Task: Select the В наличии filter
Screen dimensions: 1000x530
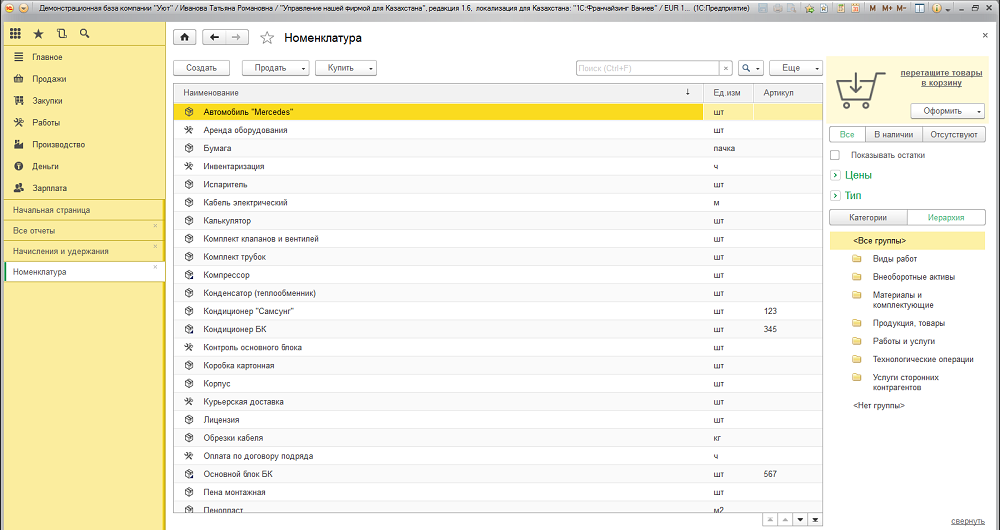Action: click(x=893, y=134)
